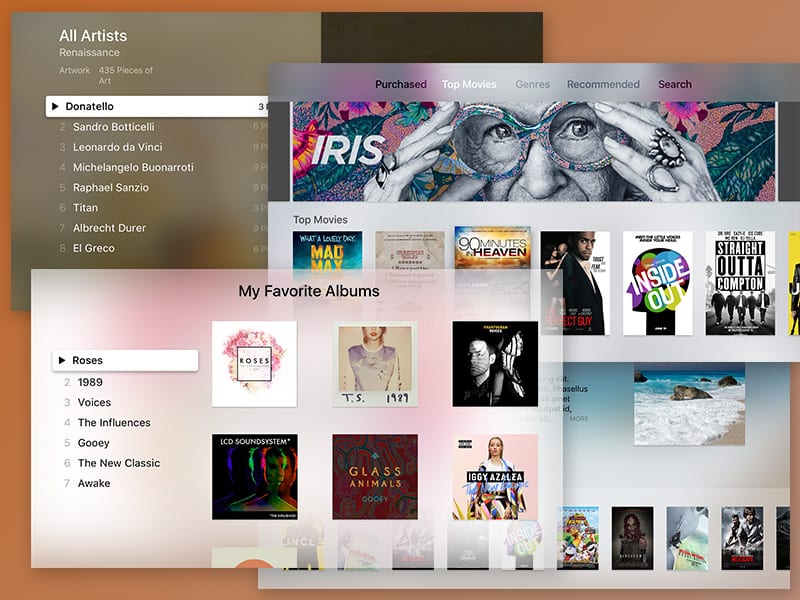Switch to the Top Movies tab
Image resolution: width=800 pixels, height=600 pixels.
pyautogui.click(x=469, y=84)
